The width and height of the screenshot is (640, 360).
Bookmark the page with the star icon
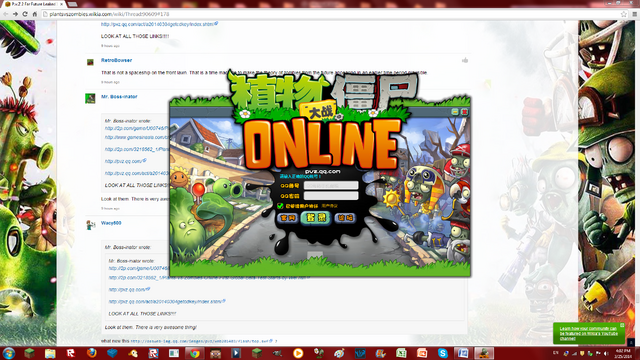tap(624, 14)
